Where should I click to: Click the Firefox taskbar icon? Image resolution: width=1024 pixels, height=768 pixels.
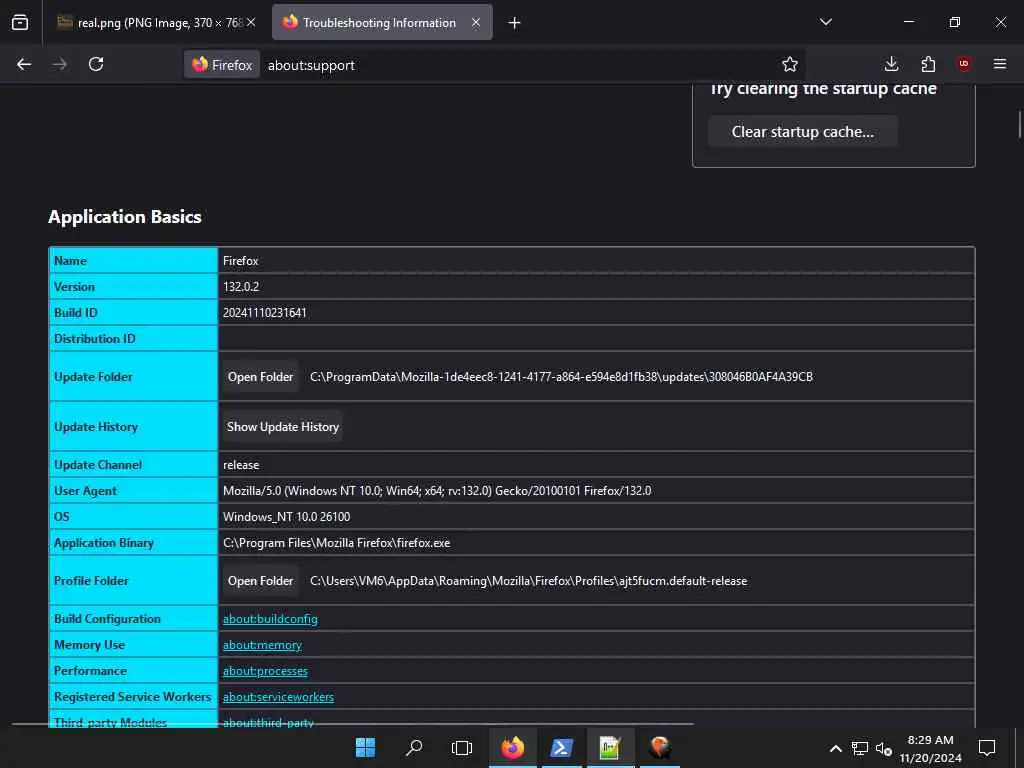coord(513,747)
